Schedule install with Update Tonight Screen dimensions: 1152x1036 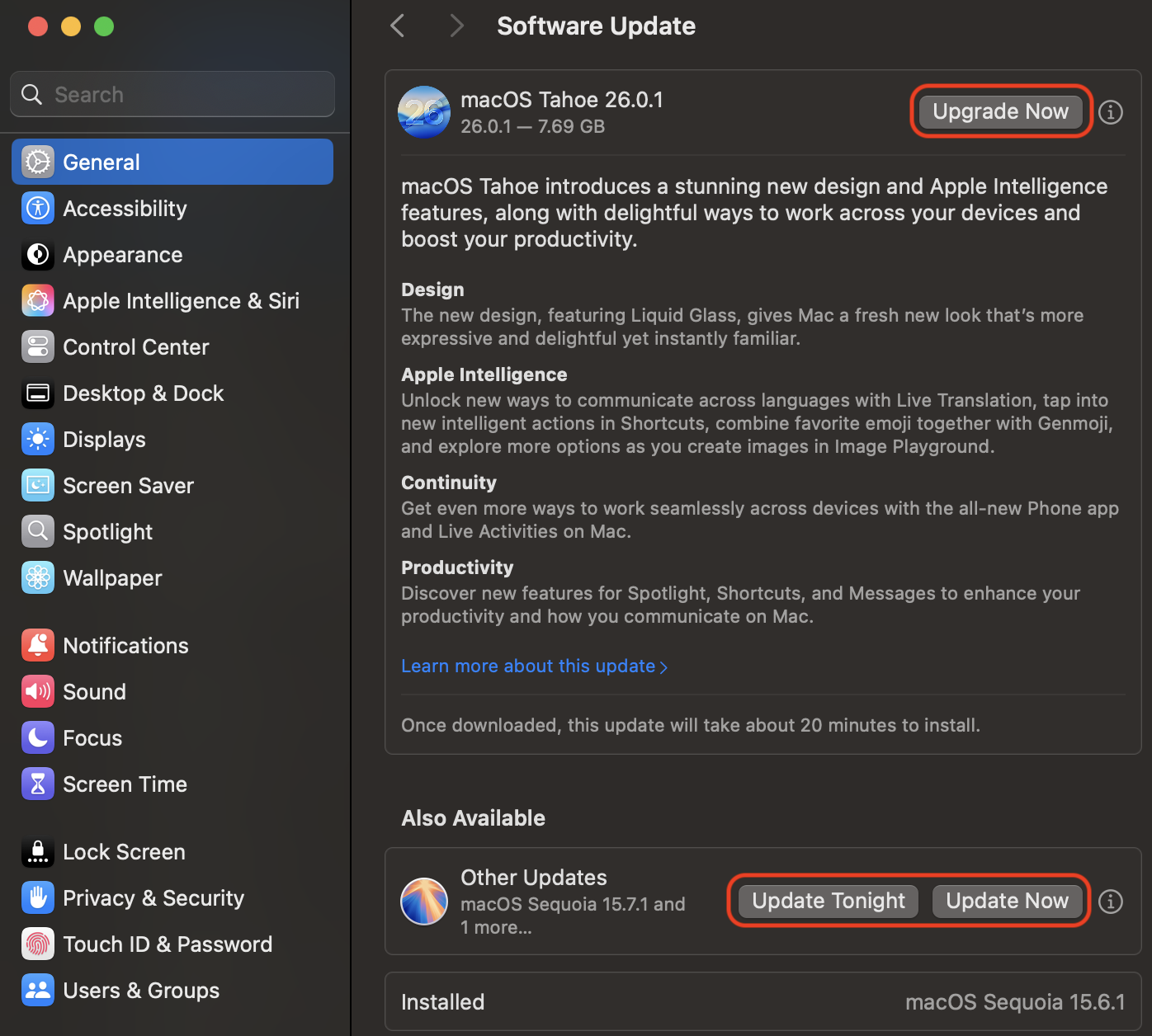(829, 901)
